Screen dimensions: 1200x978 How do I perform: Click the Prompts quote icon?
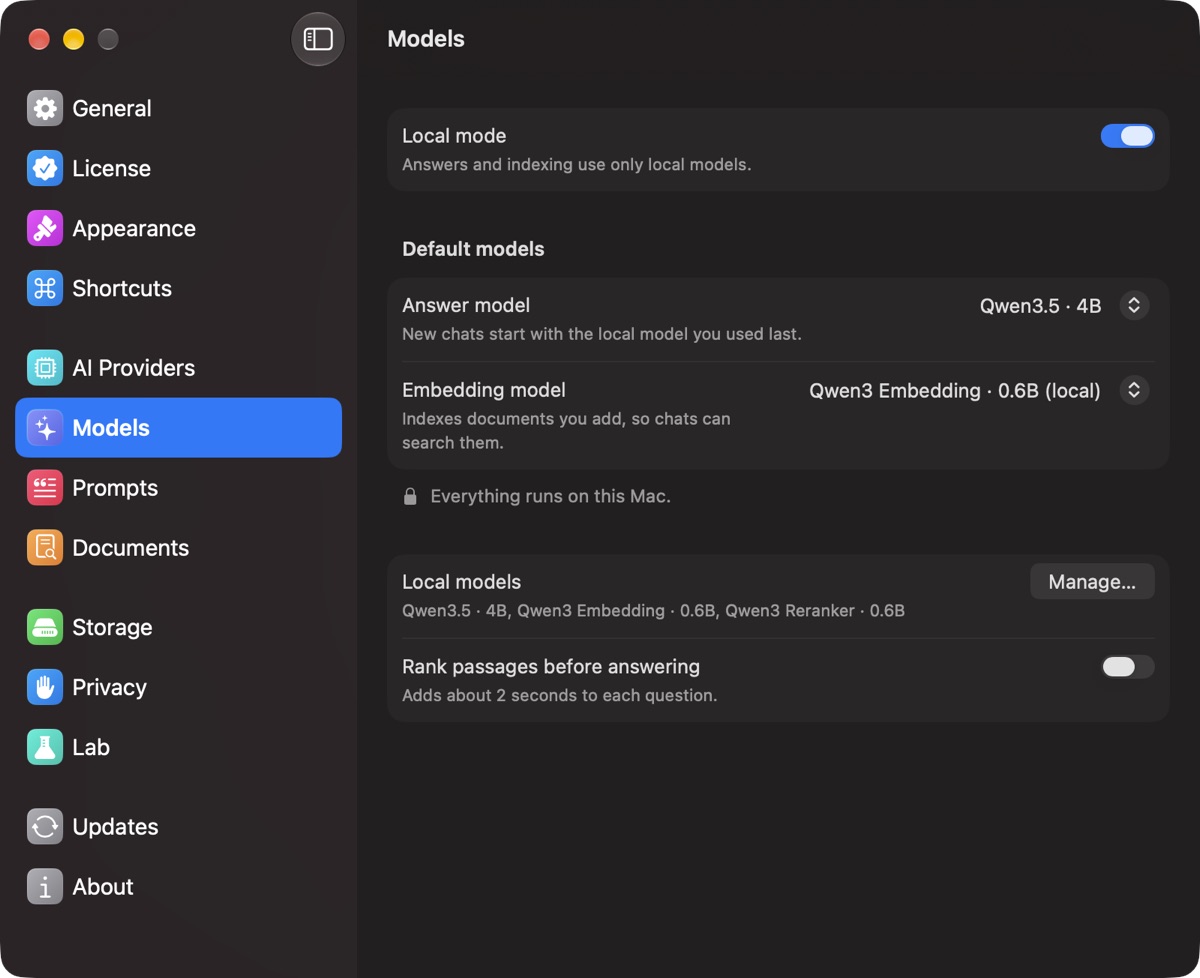pyautogui.click(x=45, y=488)
